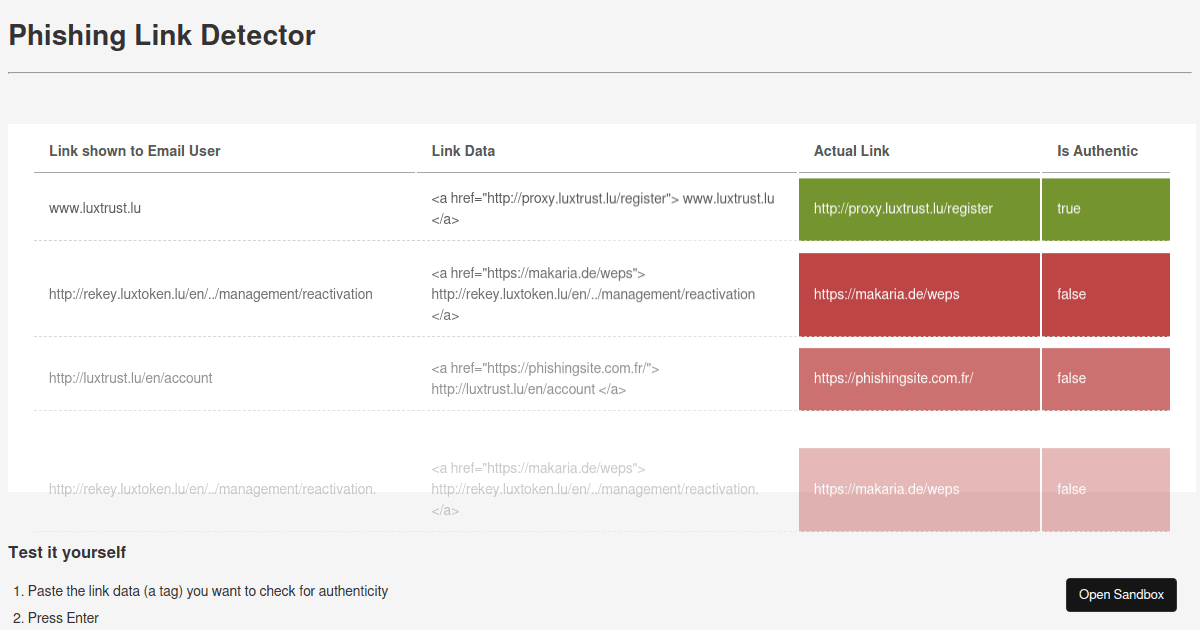The height and width of the screenshot is (630, 1200).
Task: Click the href snippet for proxy.luxtrust.lu
Action: click(x=603, y=208)
